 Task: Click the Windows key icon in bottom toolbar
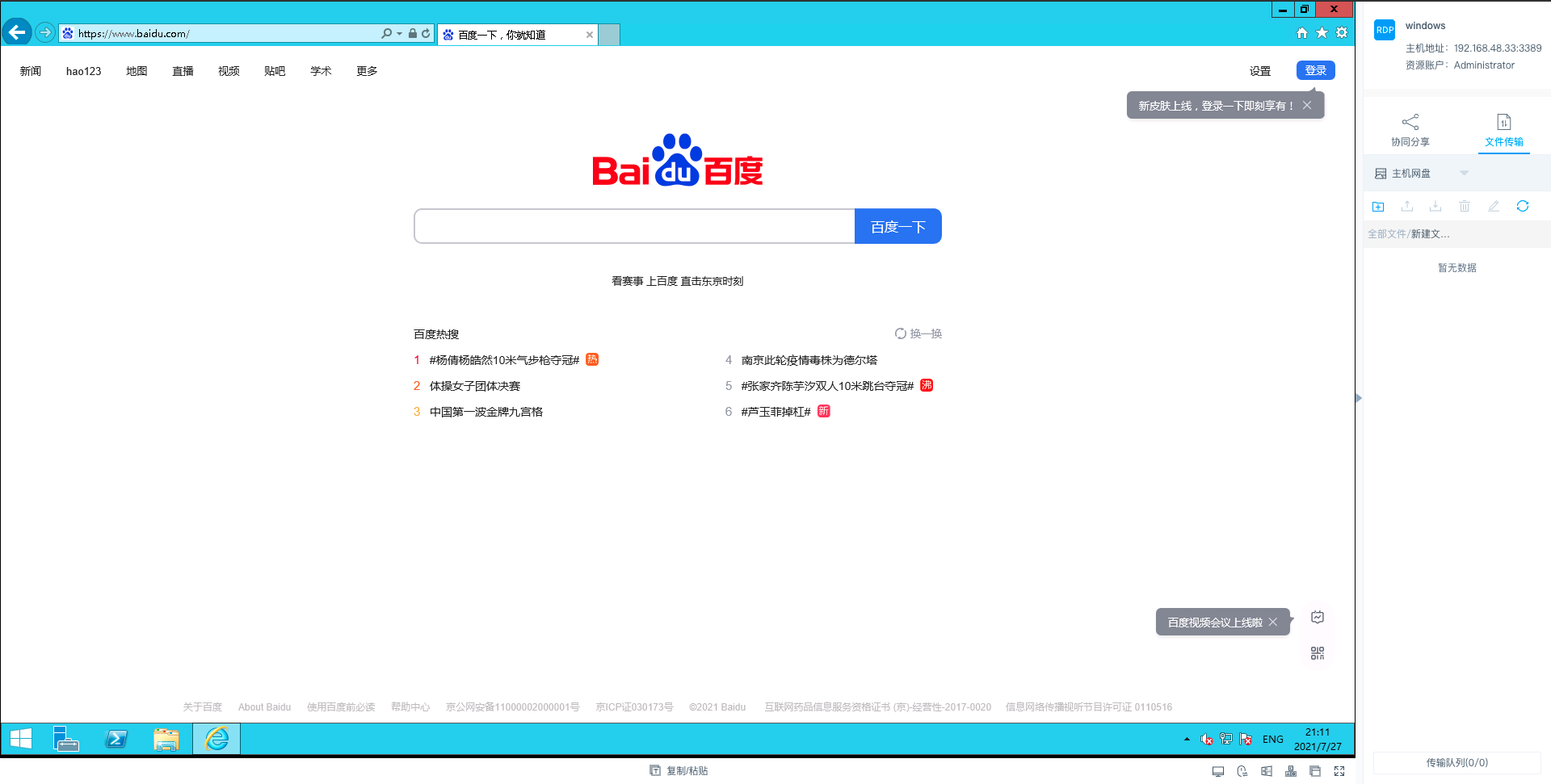(1267, 771)
